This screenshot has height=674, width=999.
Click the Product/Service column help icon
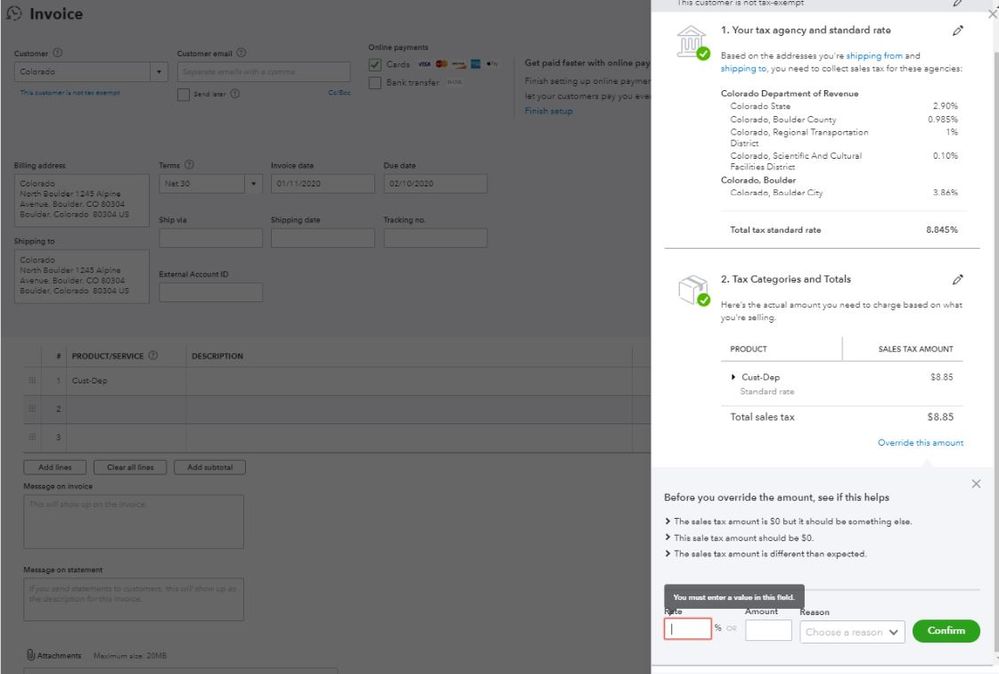click(x=153, y=355)
